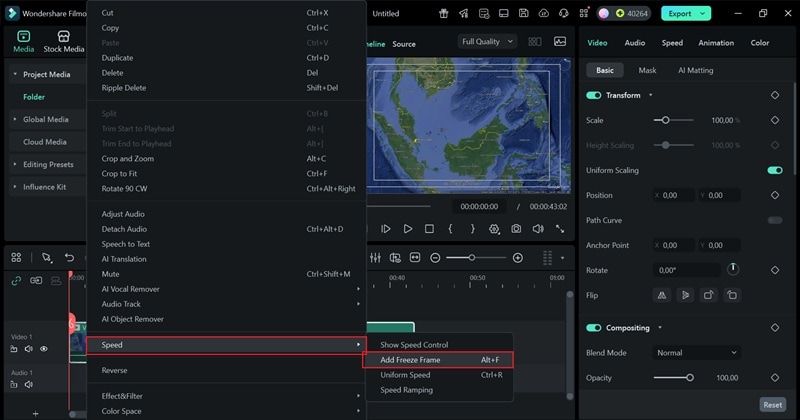
Task: Select the pointer selection tool in timeline
Action: tap(47, 257)
